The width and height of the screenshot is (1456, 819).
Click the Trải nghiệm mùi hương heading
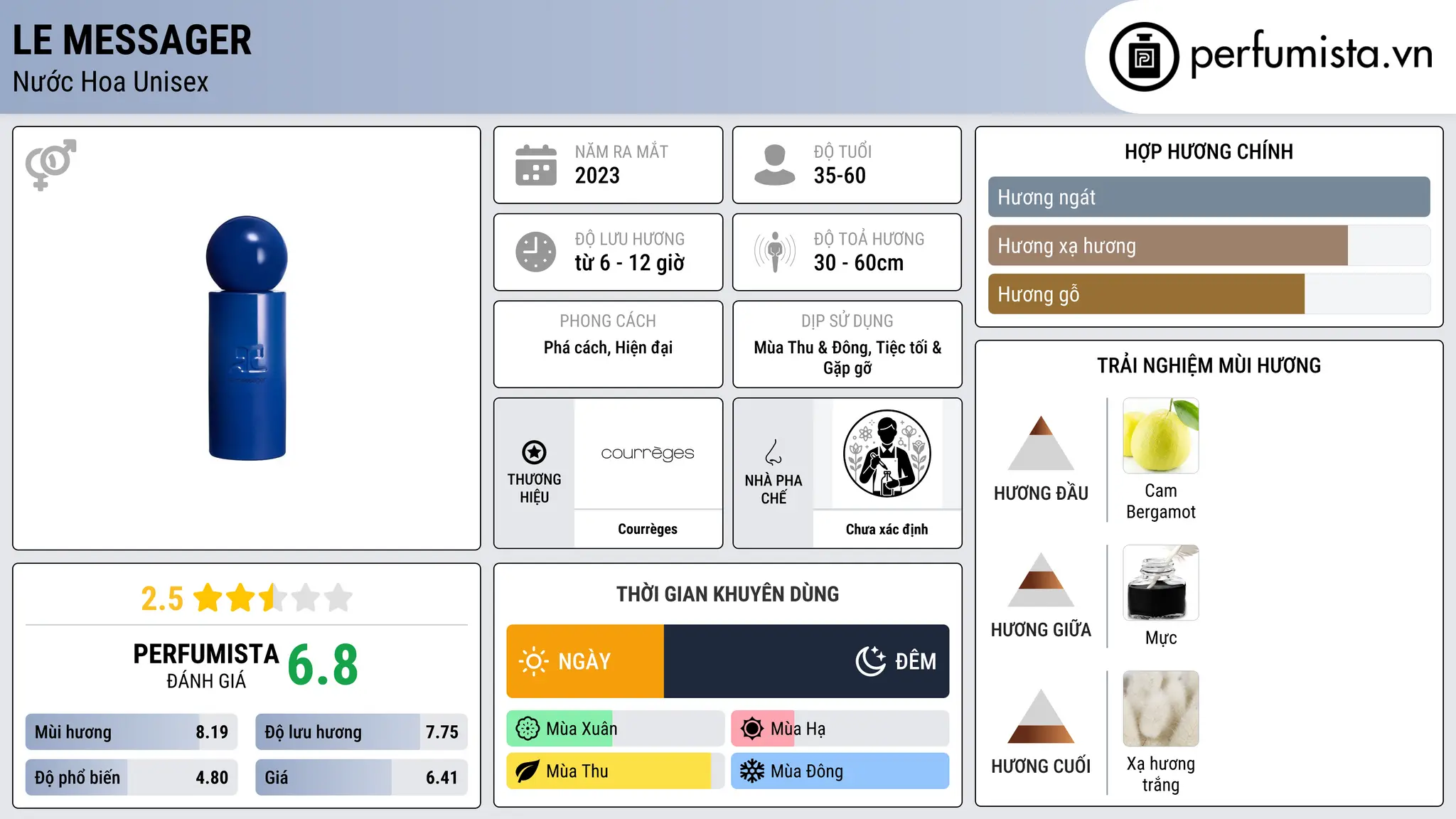pyautogui.click(x=1209, y=365)
